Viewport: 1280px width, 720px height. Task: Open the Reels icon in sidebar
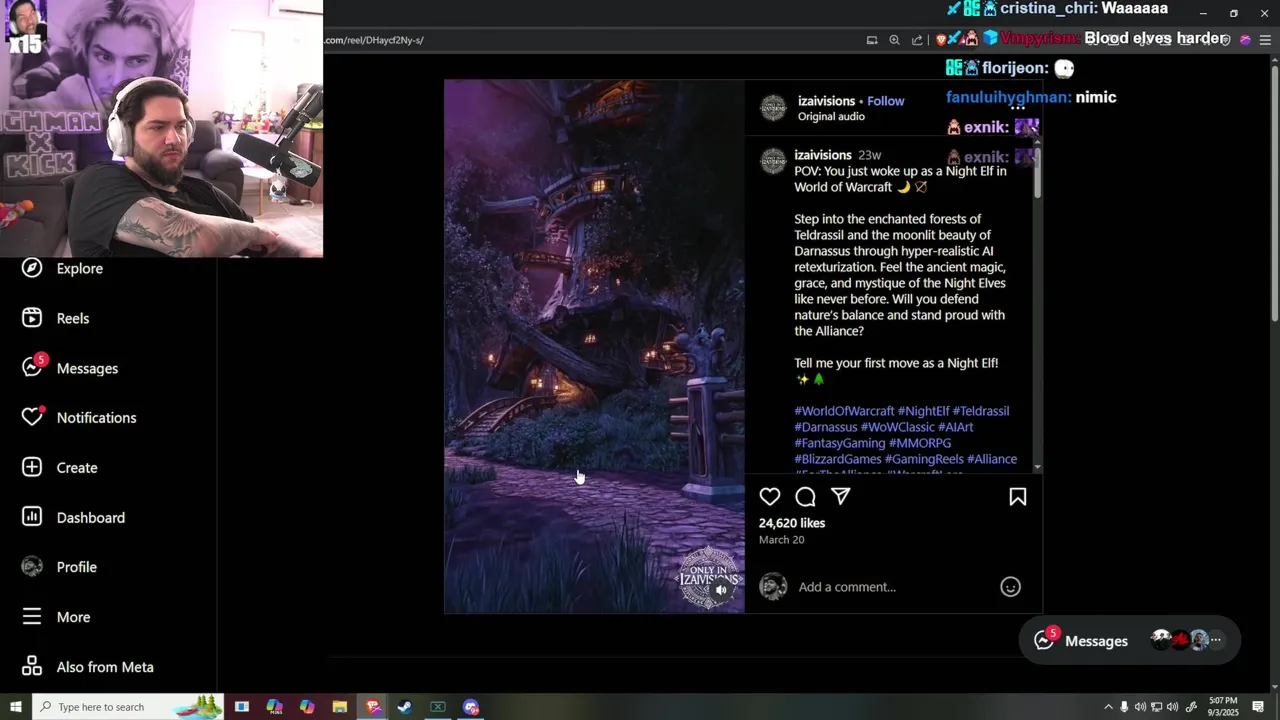(32, 318)
